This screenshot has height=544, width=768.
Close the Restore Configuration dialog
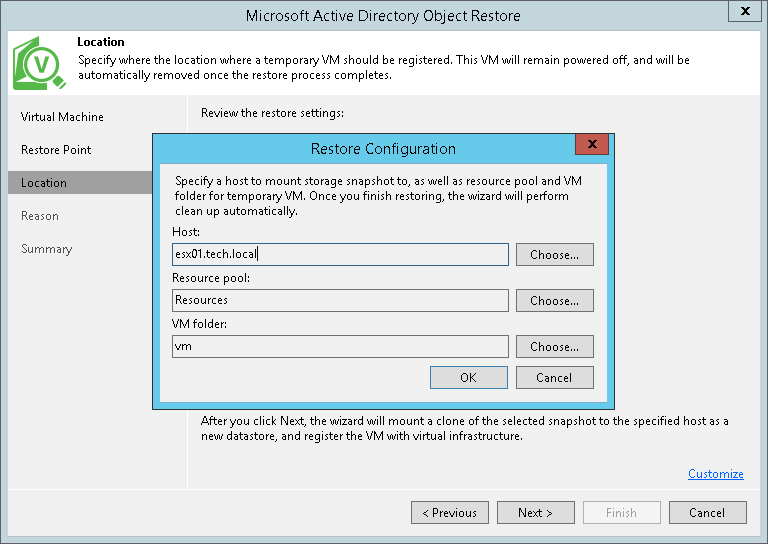[x=592, y=147]
